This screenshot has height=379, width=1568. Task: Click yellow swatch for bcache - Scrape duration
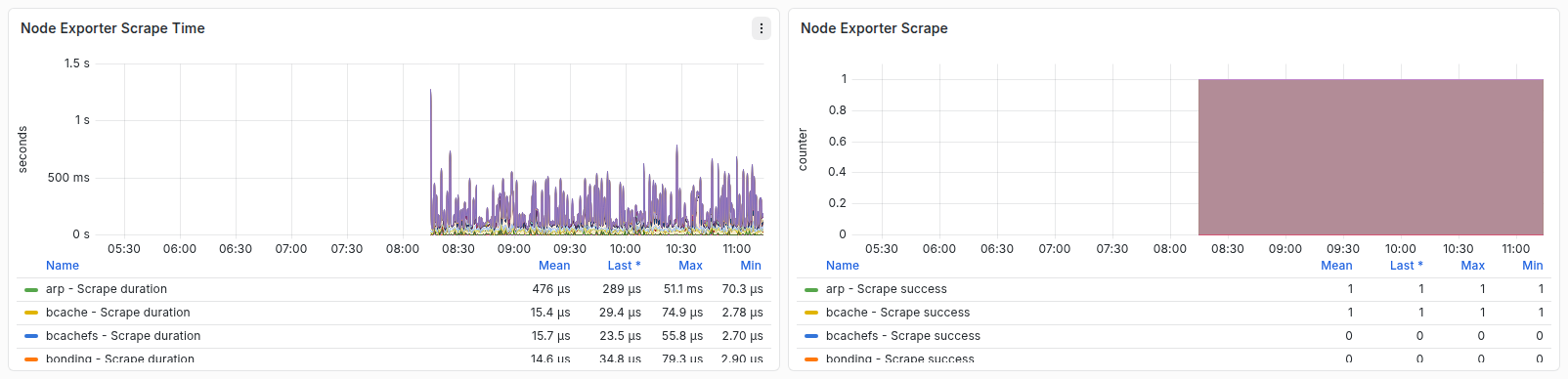pos(31,313)
